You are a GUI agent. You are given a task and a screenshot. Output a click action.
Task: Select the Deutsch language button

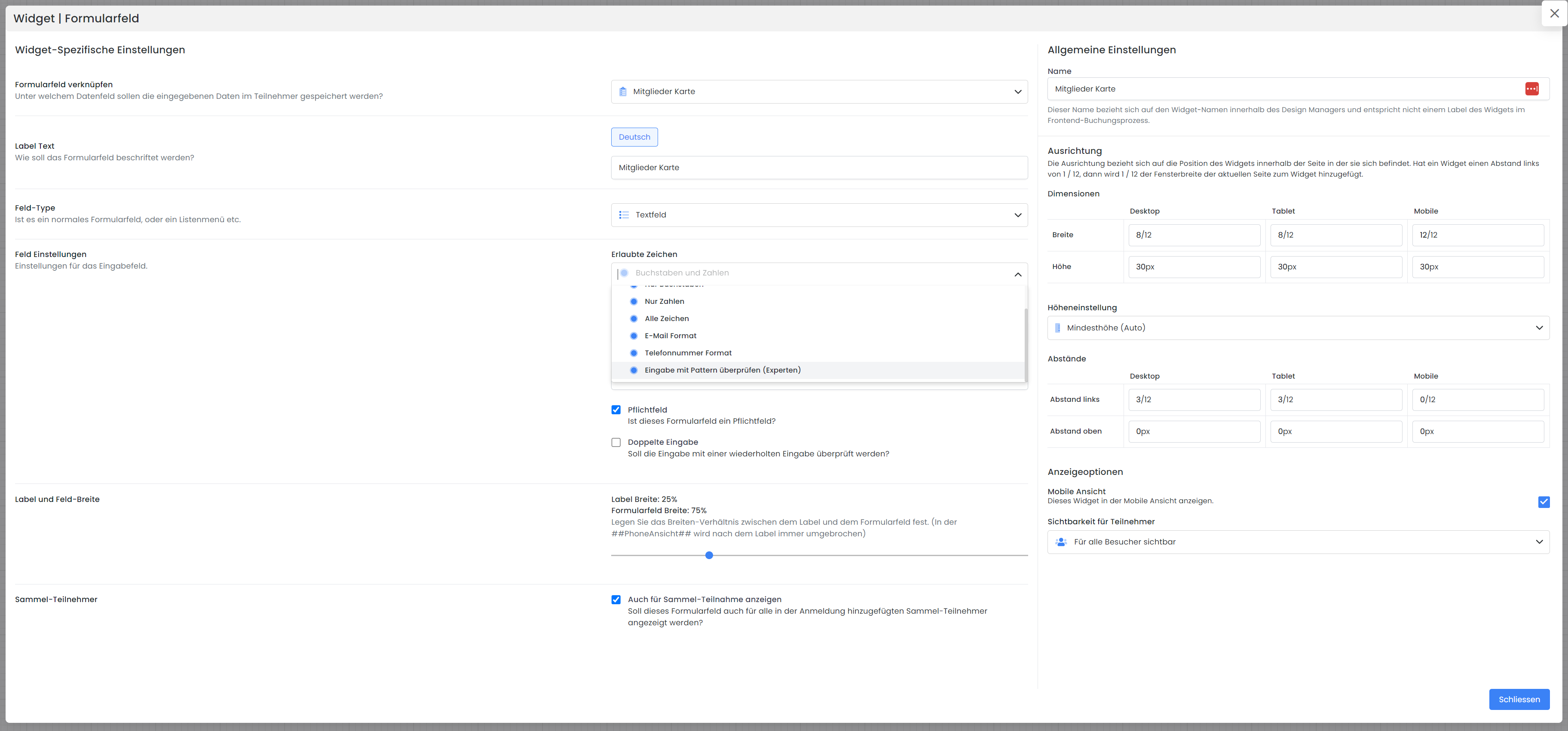pos(634,137)
